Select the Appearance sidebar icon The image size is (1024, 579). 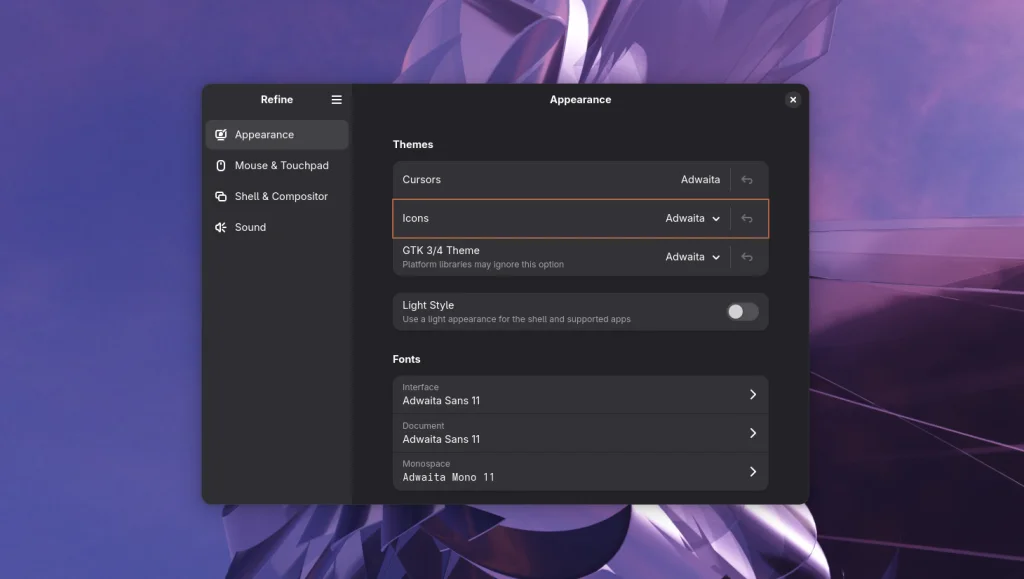pyautogui.click(x=221, y=134)
